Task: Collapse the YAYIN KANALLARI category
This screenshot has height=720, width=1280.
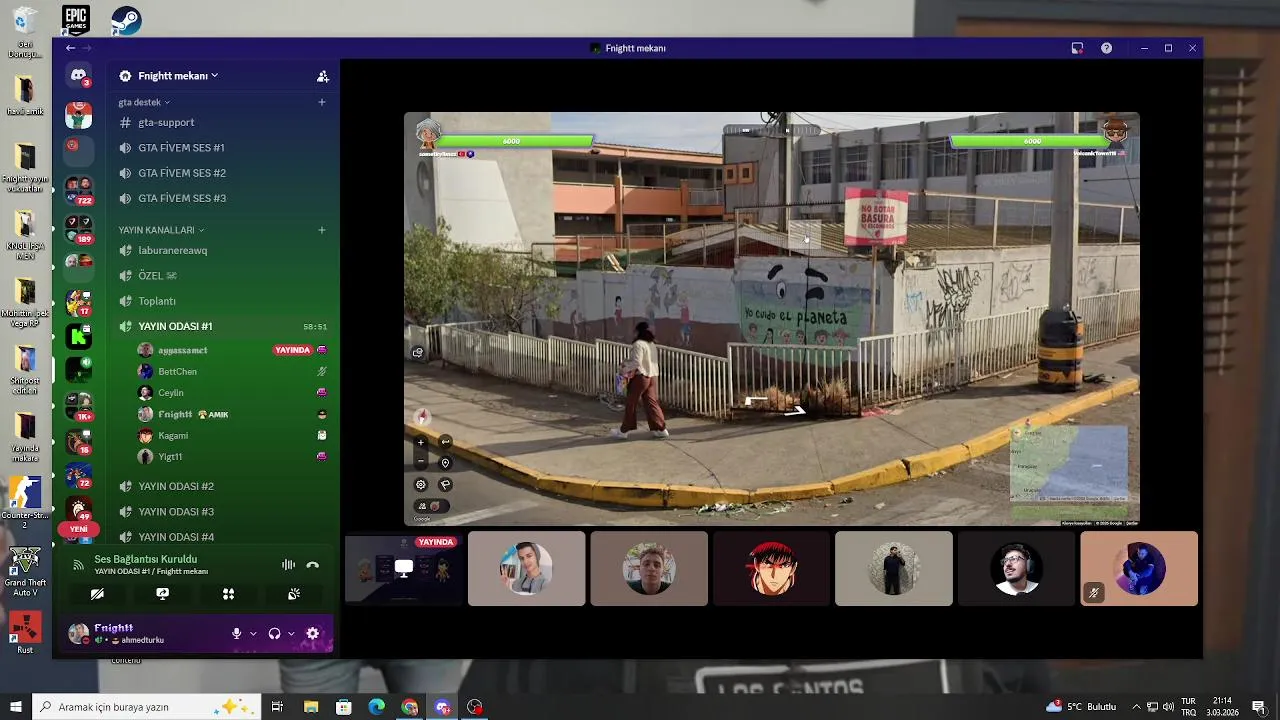Action: click(x=161, y=230)
